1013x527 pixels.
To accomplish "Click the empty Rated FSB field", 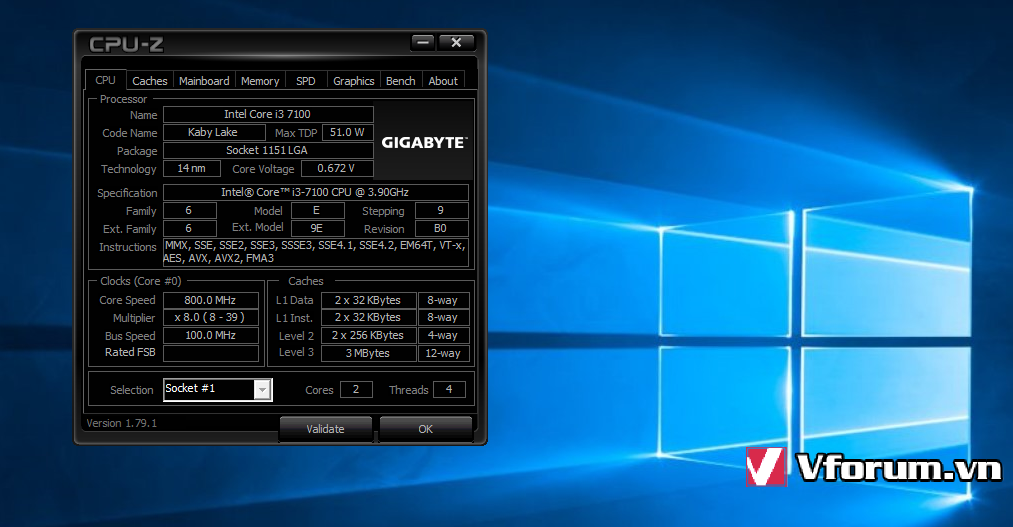I will pyautogui.click(x=211, y=353).
